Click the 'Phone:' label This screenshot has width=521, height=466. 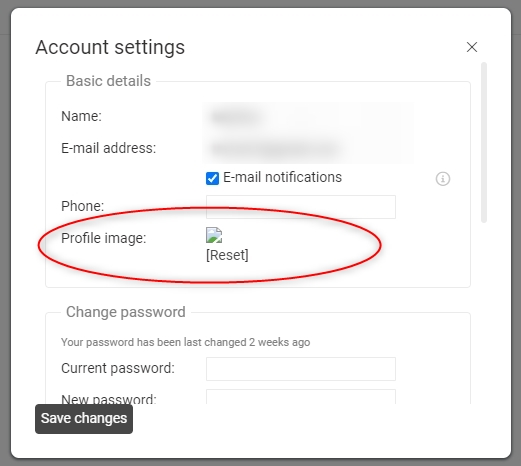pyautogui.click(x=83, y=206)
